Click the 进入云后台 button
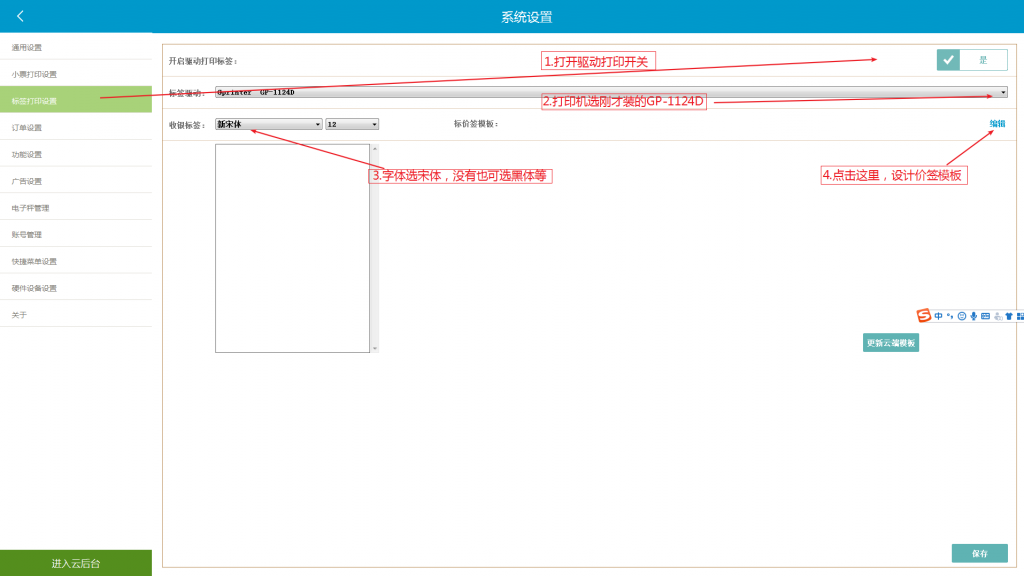Screen dimensions: 1024x576 [76, 563]
